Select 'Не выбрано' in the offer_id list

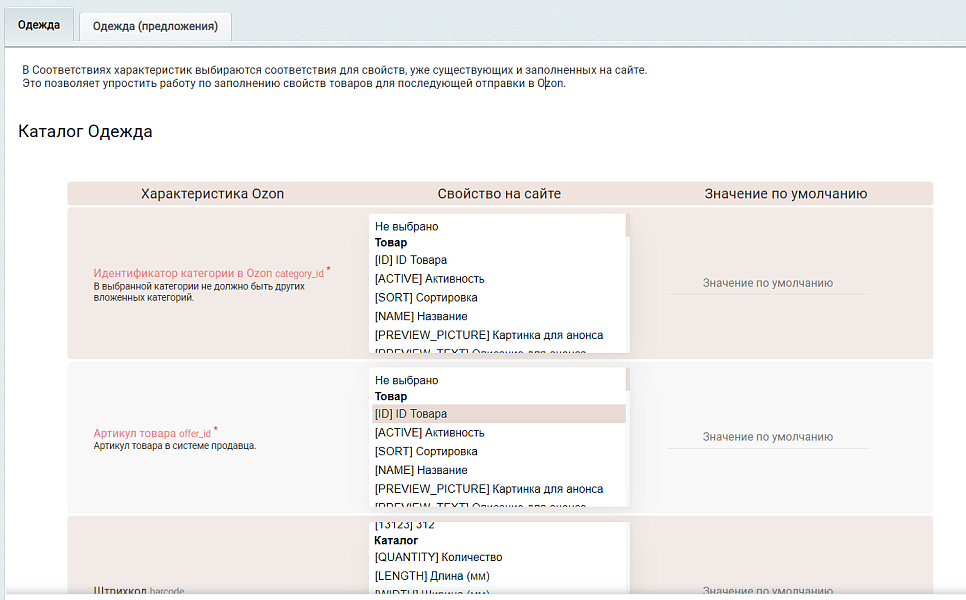[x=407, y=380]
